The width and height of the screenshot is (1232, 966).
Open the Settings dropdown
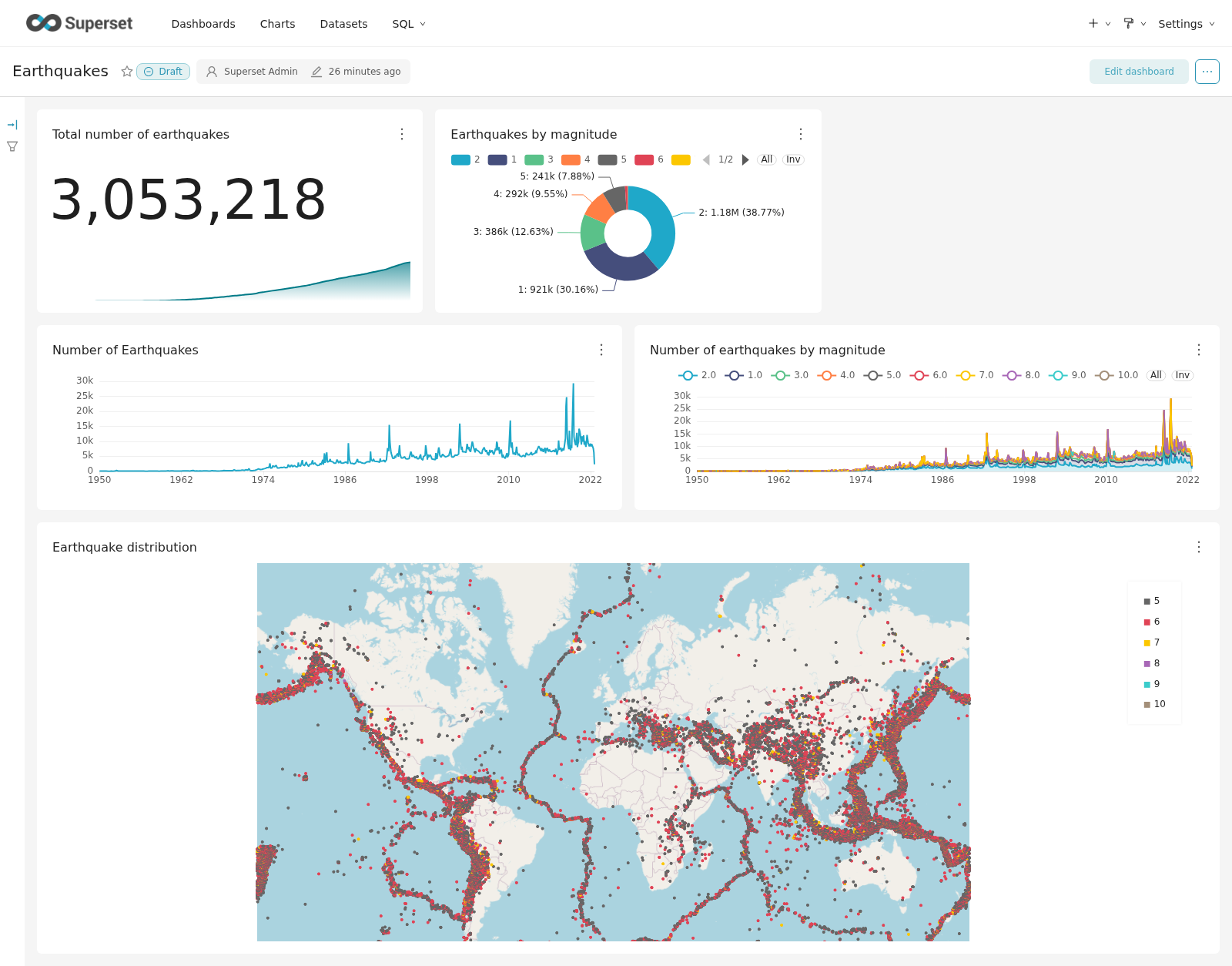(1186, 24)
